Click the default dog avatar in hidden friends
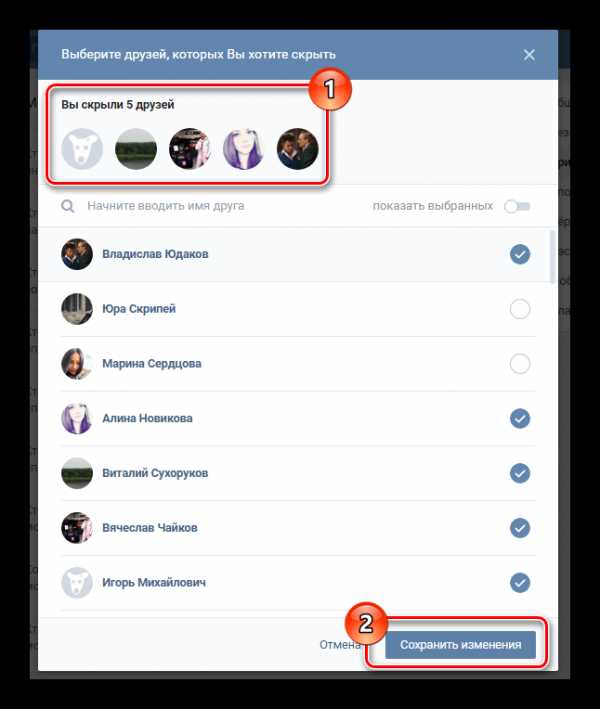 click(82, 149)
